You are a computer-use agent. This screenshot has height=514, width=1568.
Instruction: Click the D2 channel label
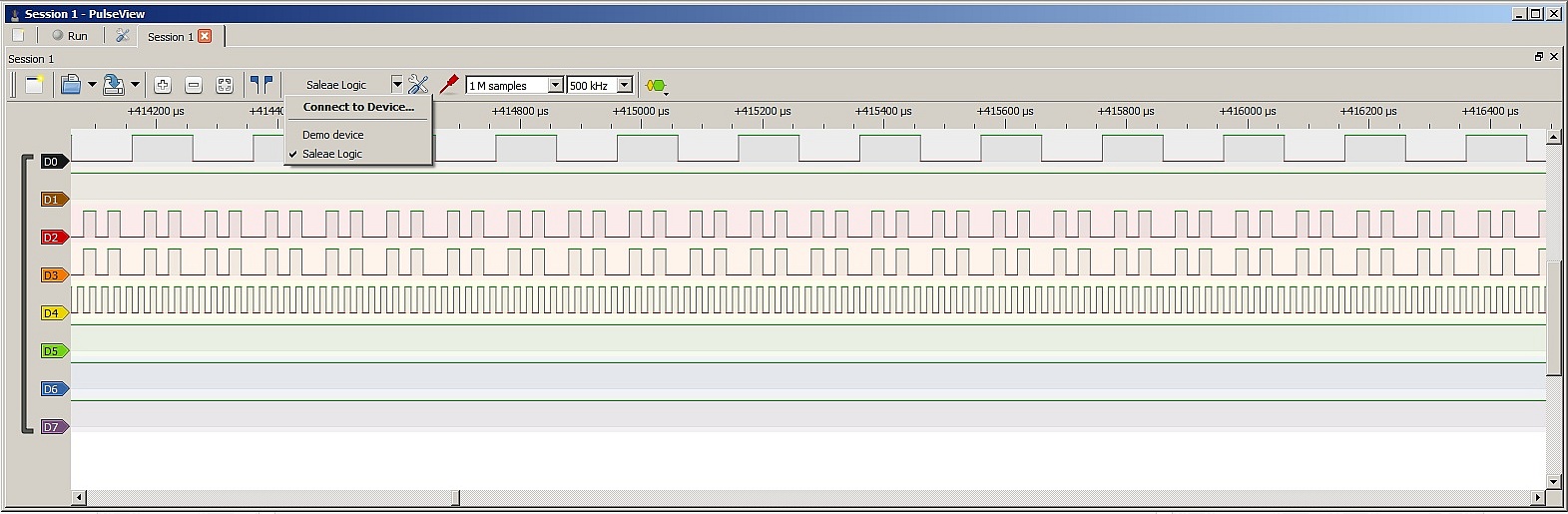[54, 238]
